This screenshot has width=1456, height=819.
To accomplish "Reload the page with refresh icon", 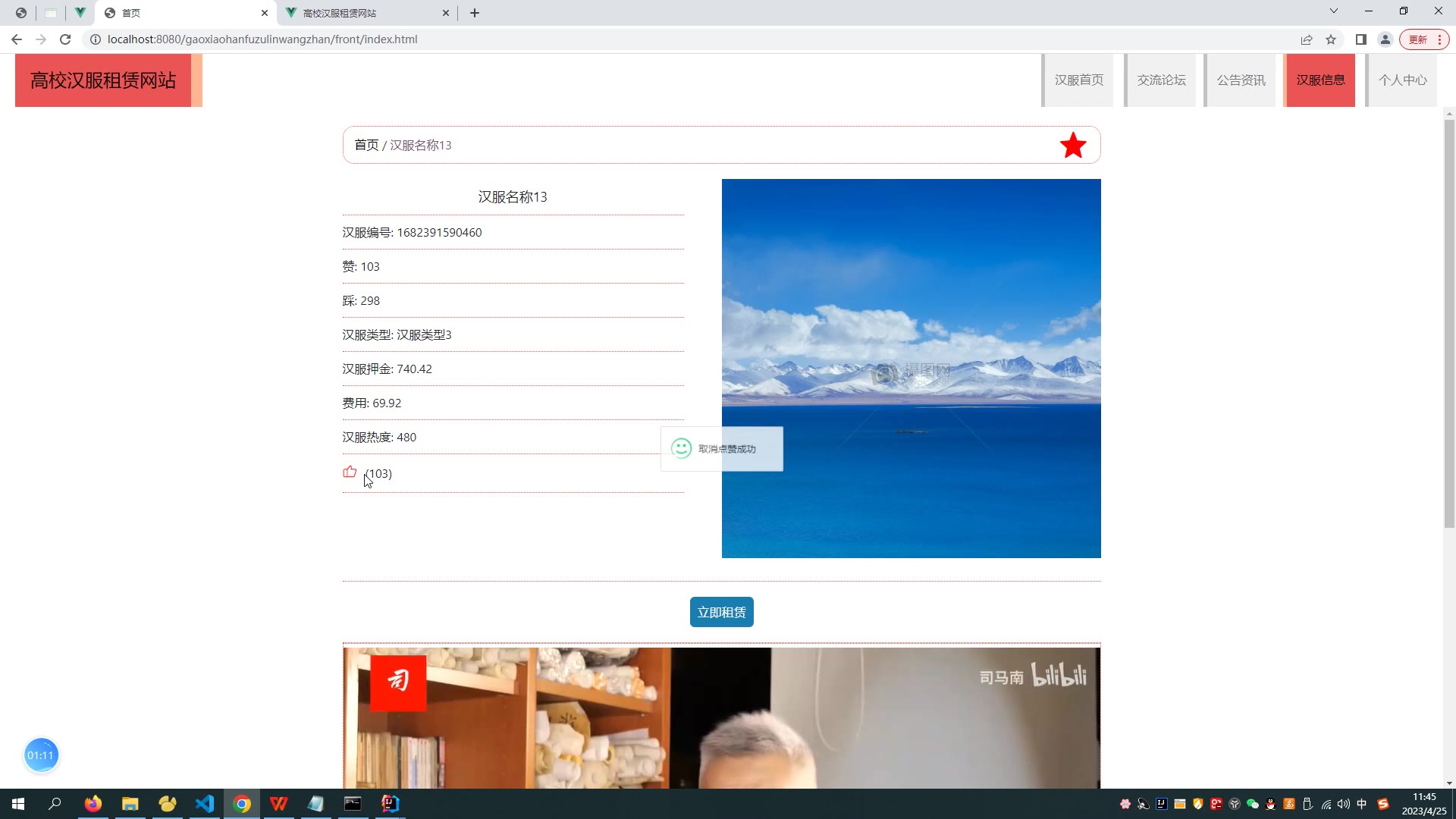I will (x=65, y=39).
